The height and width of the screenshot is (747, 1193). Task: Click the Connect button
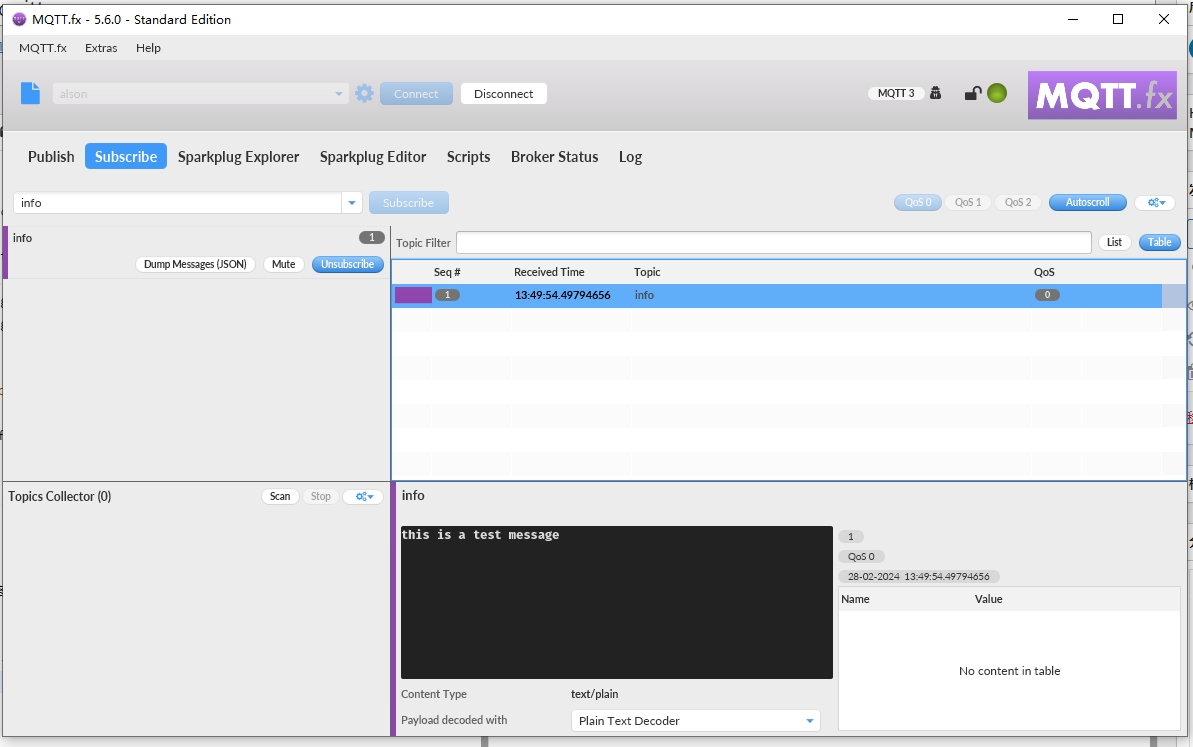pyautogui.click(x=416, y=94)
